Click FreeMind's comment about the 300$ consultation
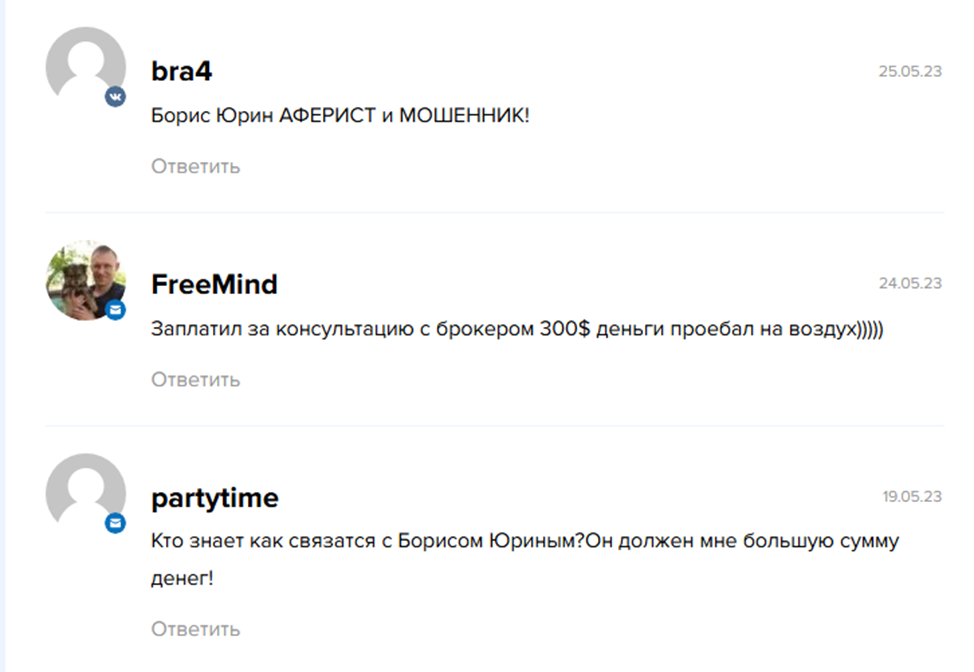 pyautogui.click(x=518, y=329)
